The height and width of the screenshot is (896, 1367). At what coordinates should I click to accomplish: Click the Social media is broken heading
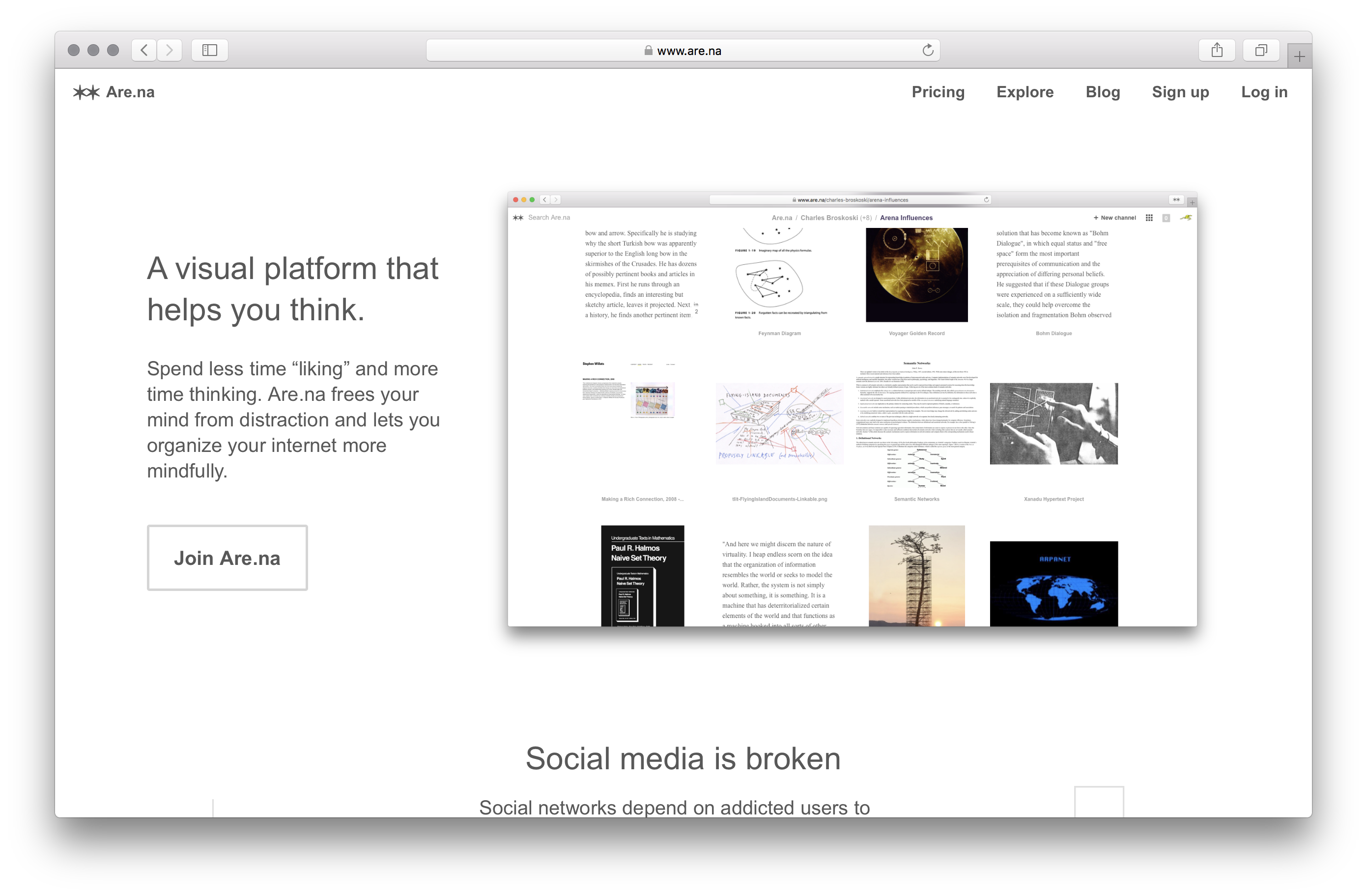tap(683, 758)
